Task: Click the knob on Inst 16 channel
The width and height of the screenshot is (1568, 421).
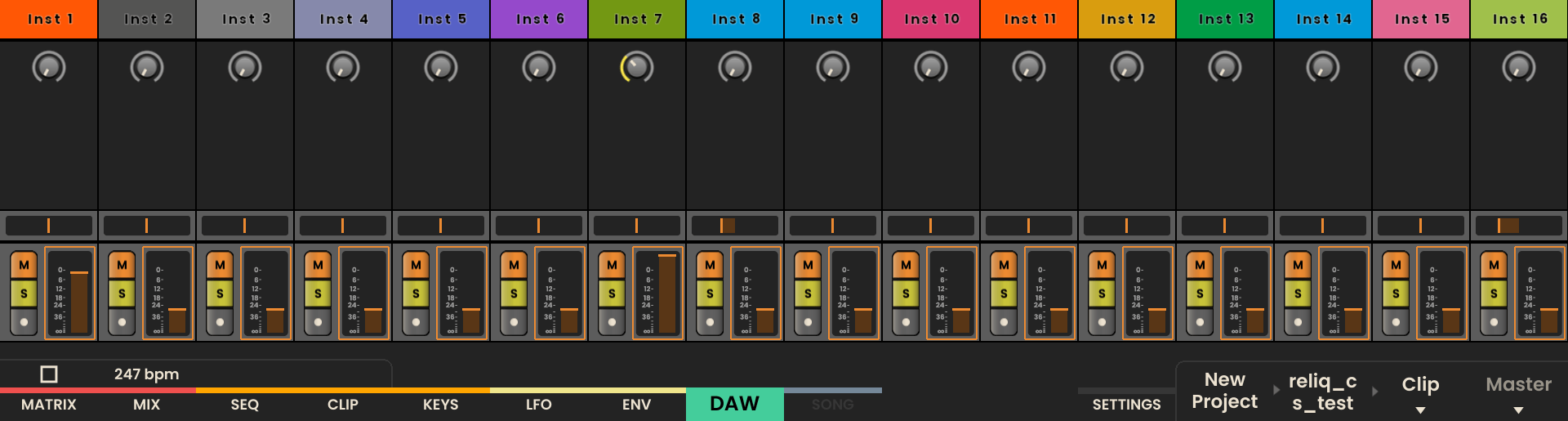Action: click(x=1519, y=67)
